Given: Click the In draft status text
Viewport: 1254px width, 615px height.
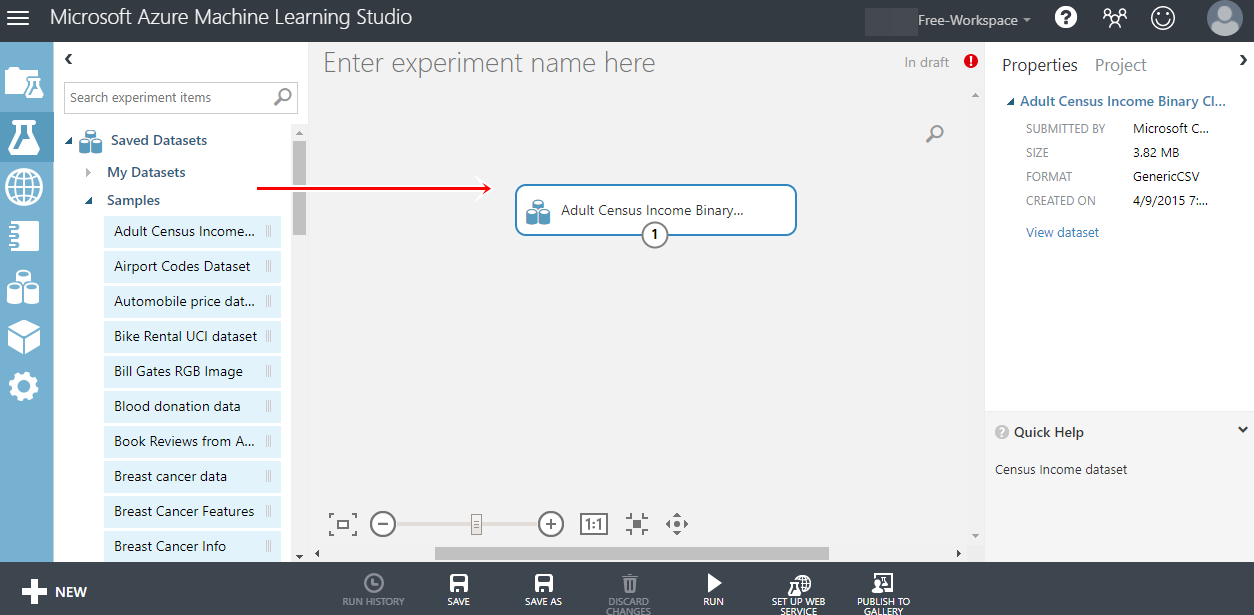Looking at the screenshot, I should click(x=926, y=62).
